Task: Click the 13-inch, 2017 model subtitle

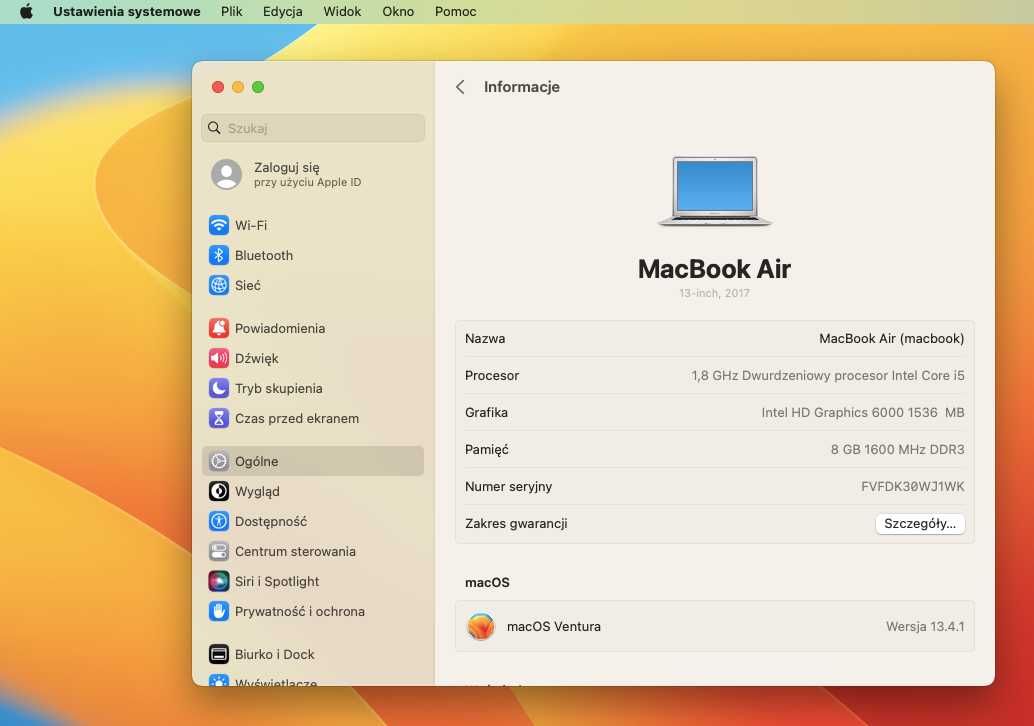Action: click(x=715, y=293)
